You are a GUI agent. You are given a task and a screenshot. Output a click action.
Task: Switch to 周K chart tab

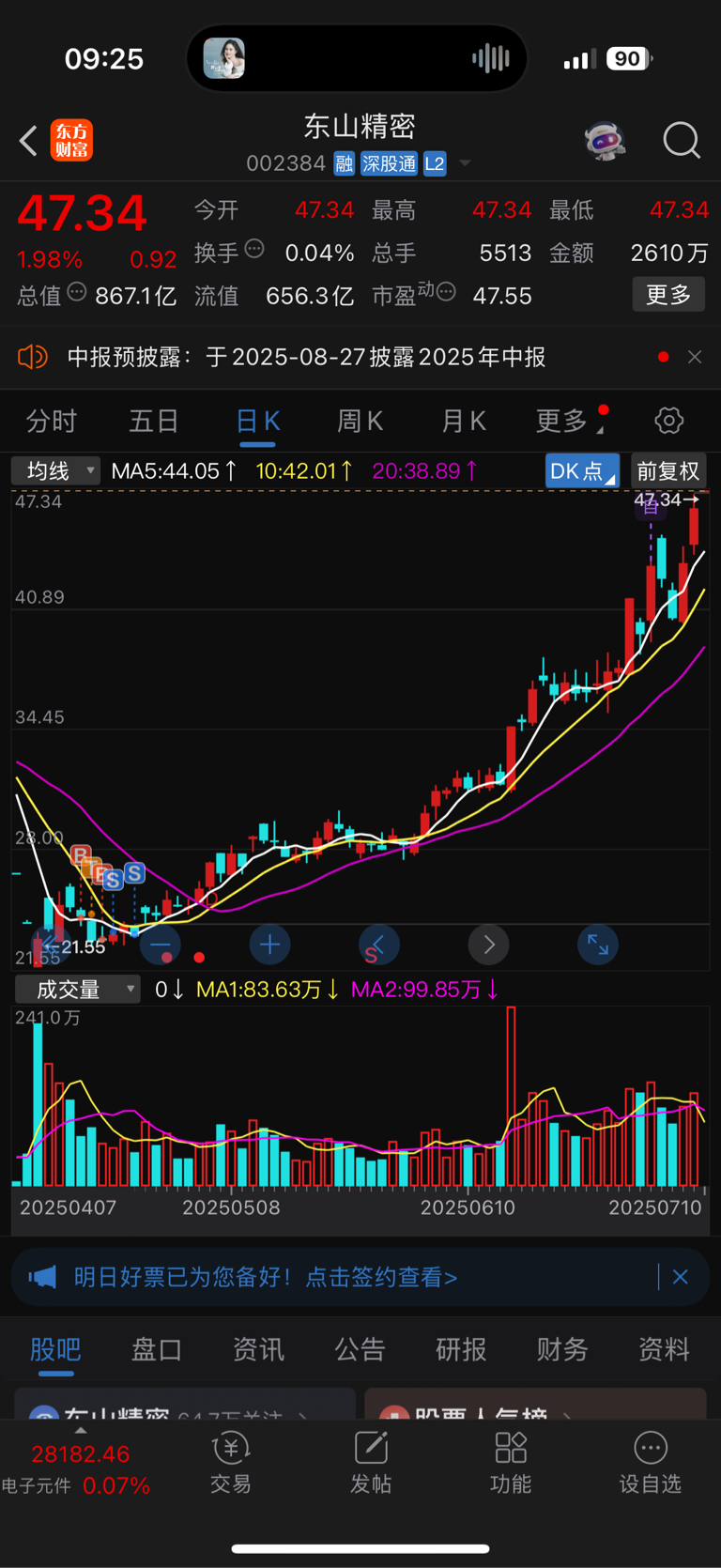(x=360, y=421)
